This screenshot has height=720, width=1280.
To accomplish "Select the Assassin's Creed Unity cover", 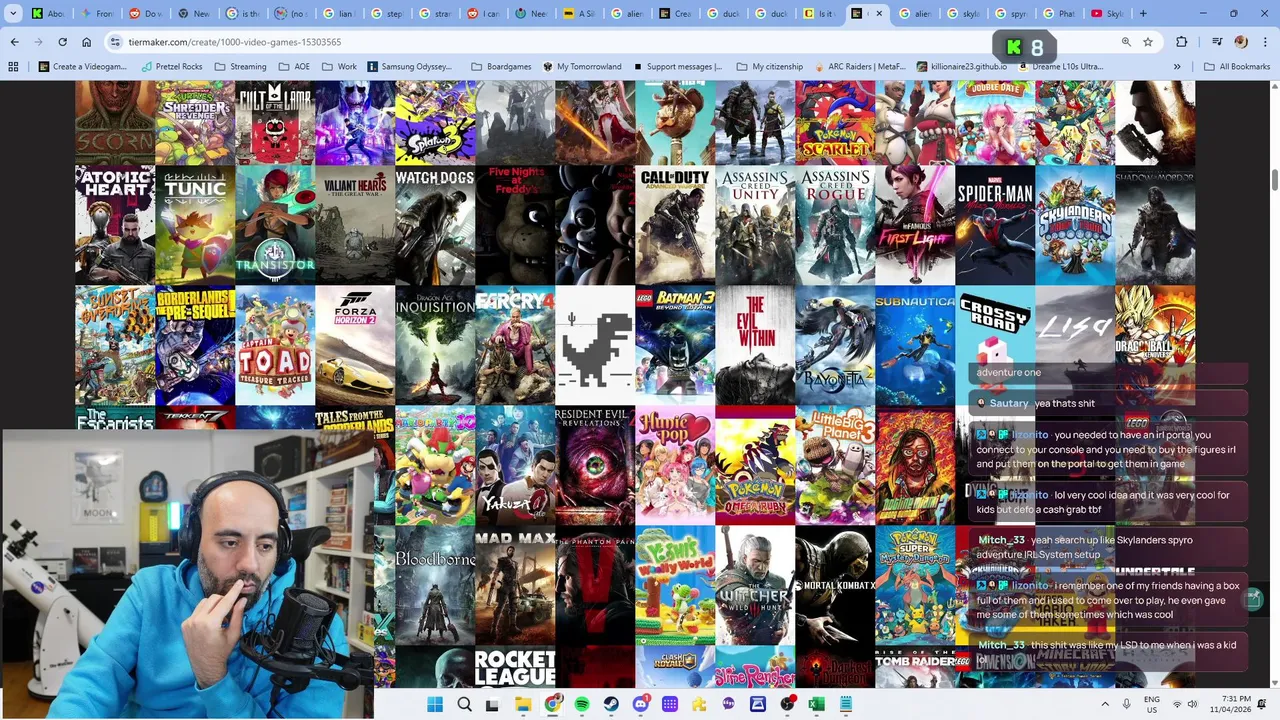I will tap(755, 225).
